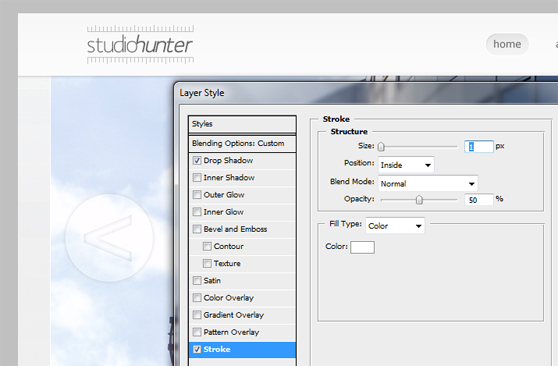Select the Pattern Overlay label row
The height and width of the screenshot is (366, 558).
(x=242, y=332)
